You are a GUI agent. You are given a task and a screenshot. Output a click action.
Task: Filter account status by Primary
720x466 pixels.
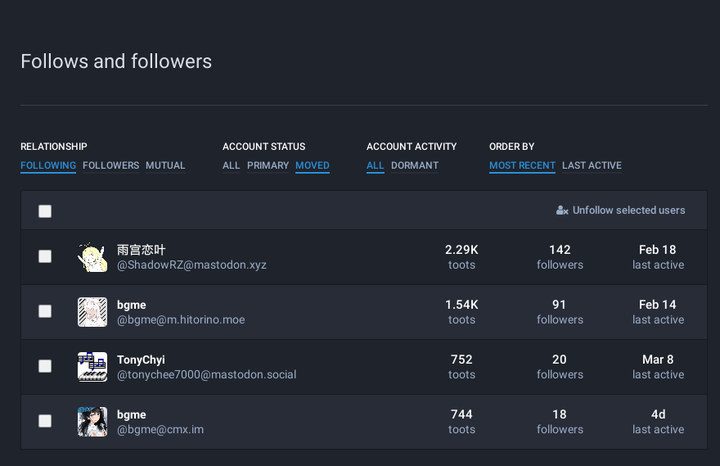click(268, 166)
